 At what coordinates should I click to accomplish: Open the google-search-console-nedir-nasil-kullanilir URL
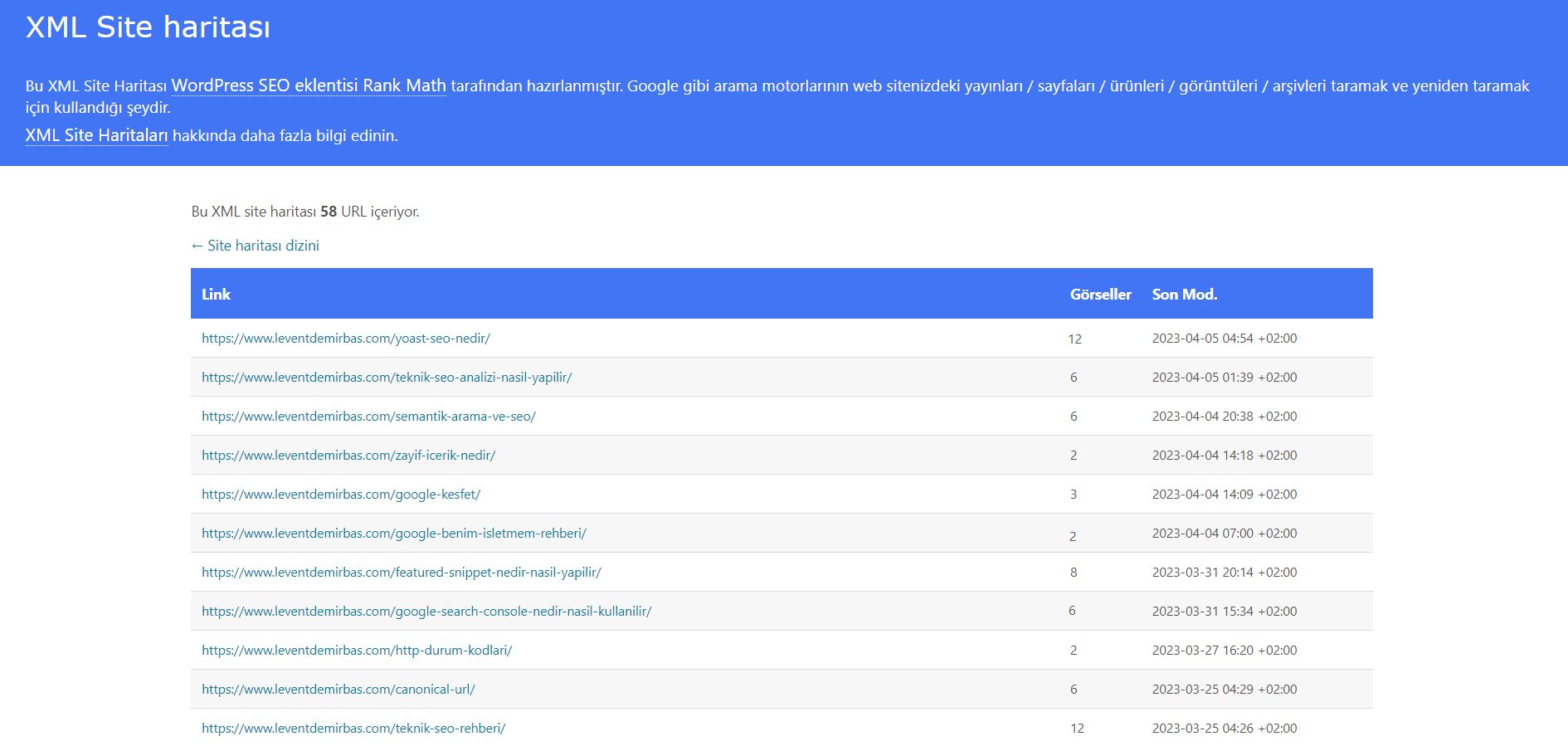click(426, 612)
